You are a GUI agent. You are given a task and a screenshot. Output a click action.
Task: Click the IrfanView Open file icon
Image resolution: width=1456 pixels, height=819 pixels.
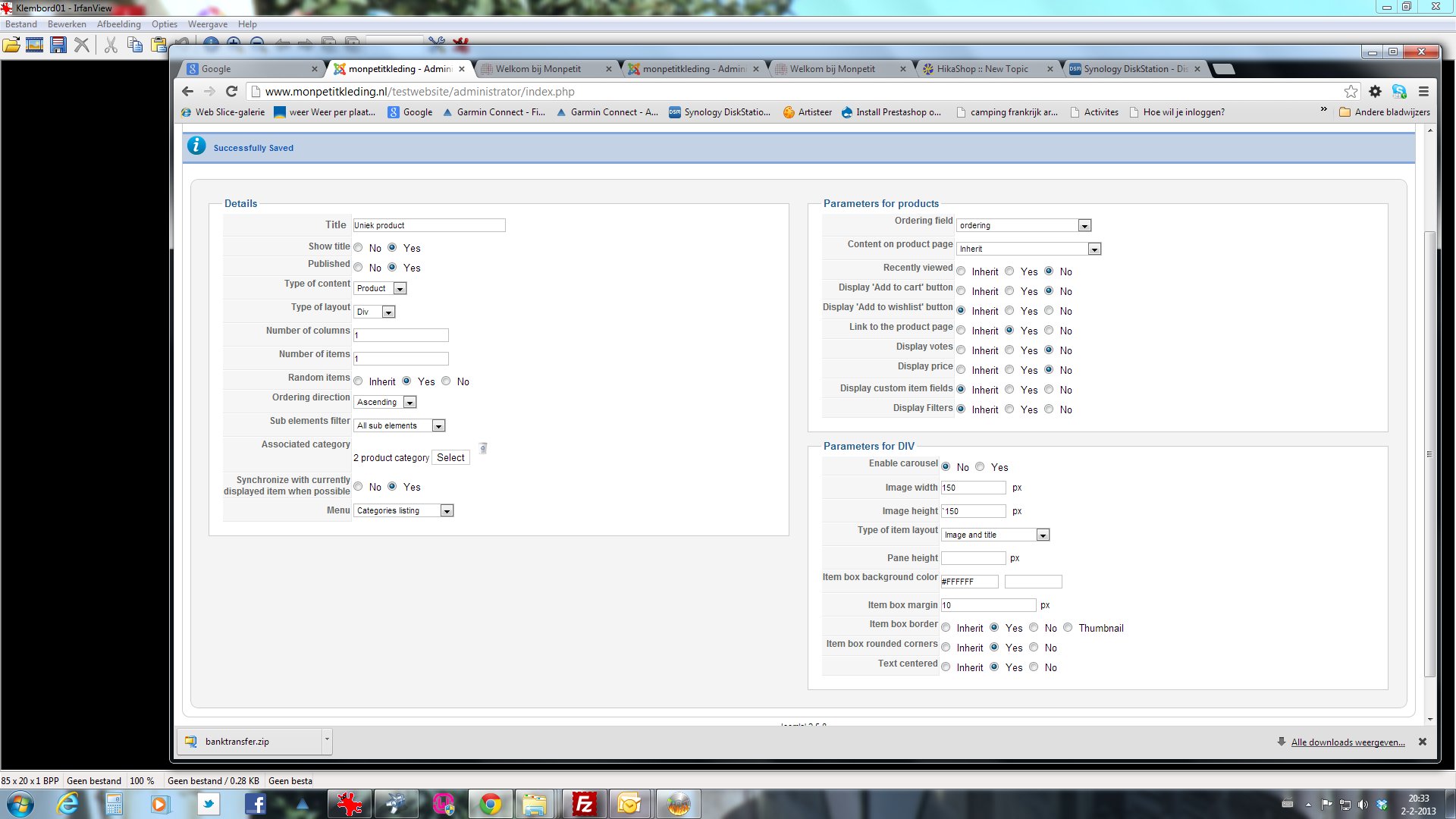coord(11,45)
